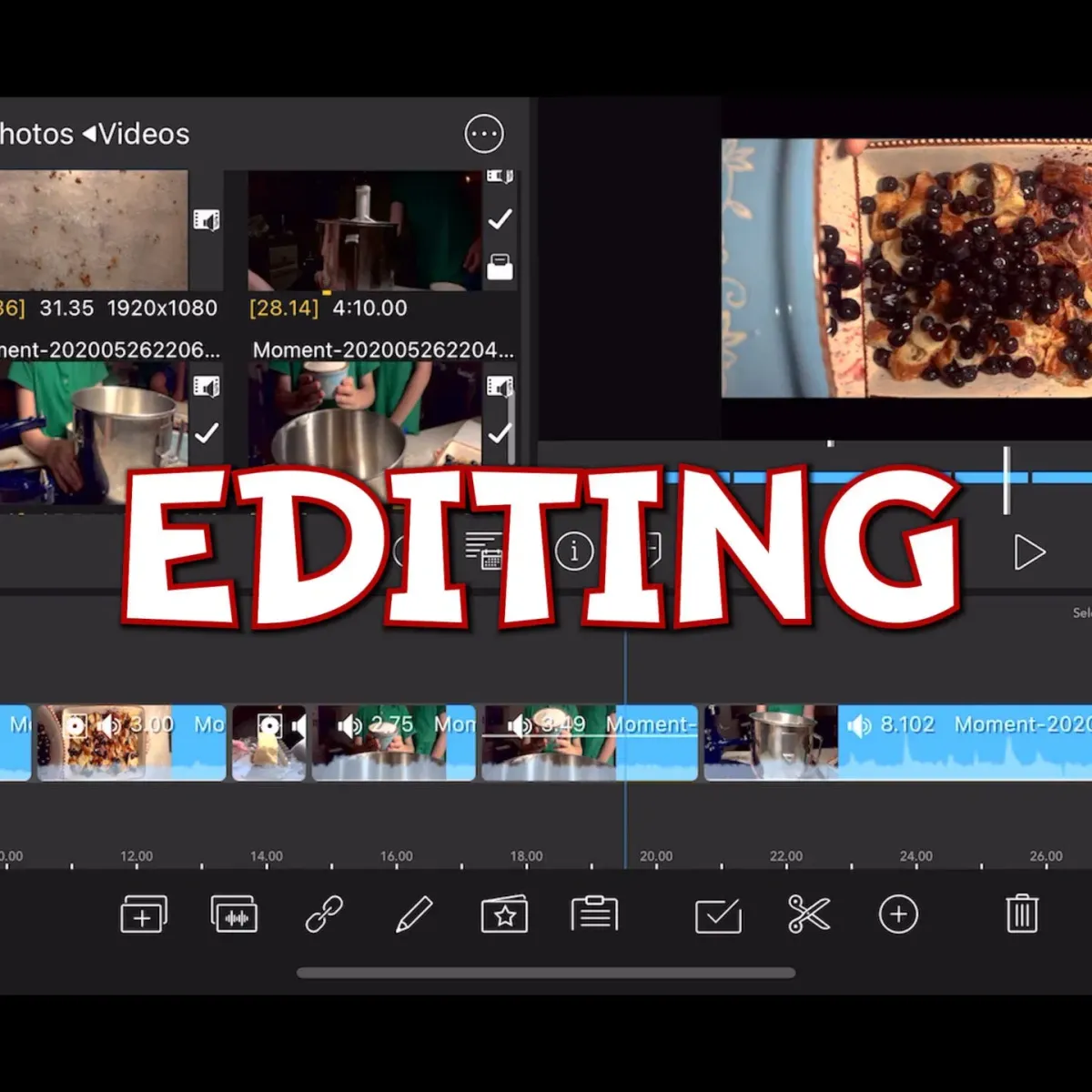Split the clip with the scissors tool

pos(809,915)
